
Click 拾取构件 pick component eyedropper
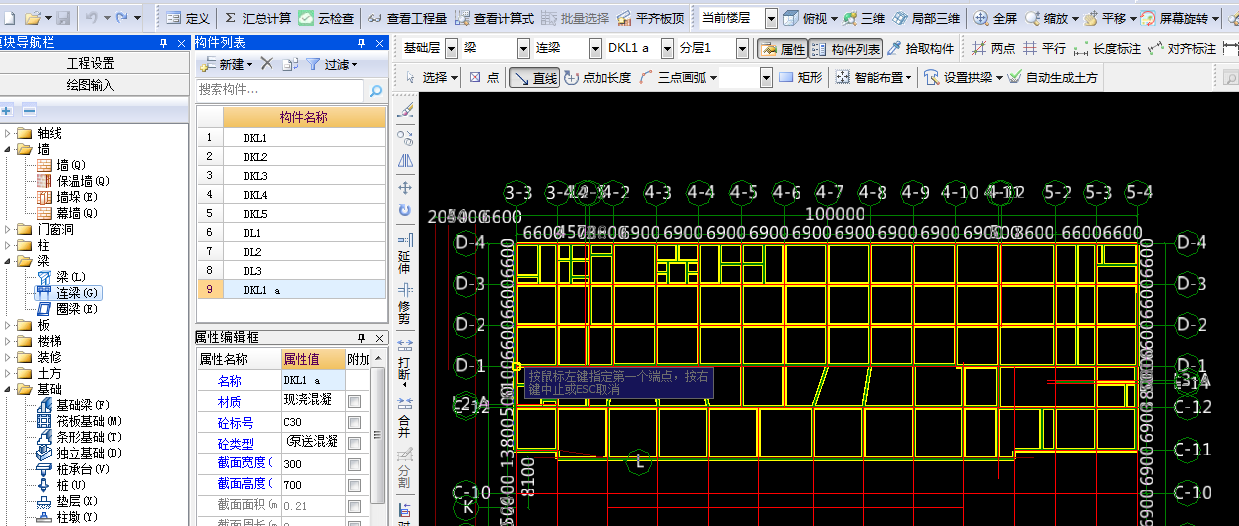pos(920,49)
